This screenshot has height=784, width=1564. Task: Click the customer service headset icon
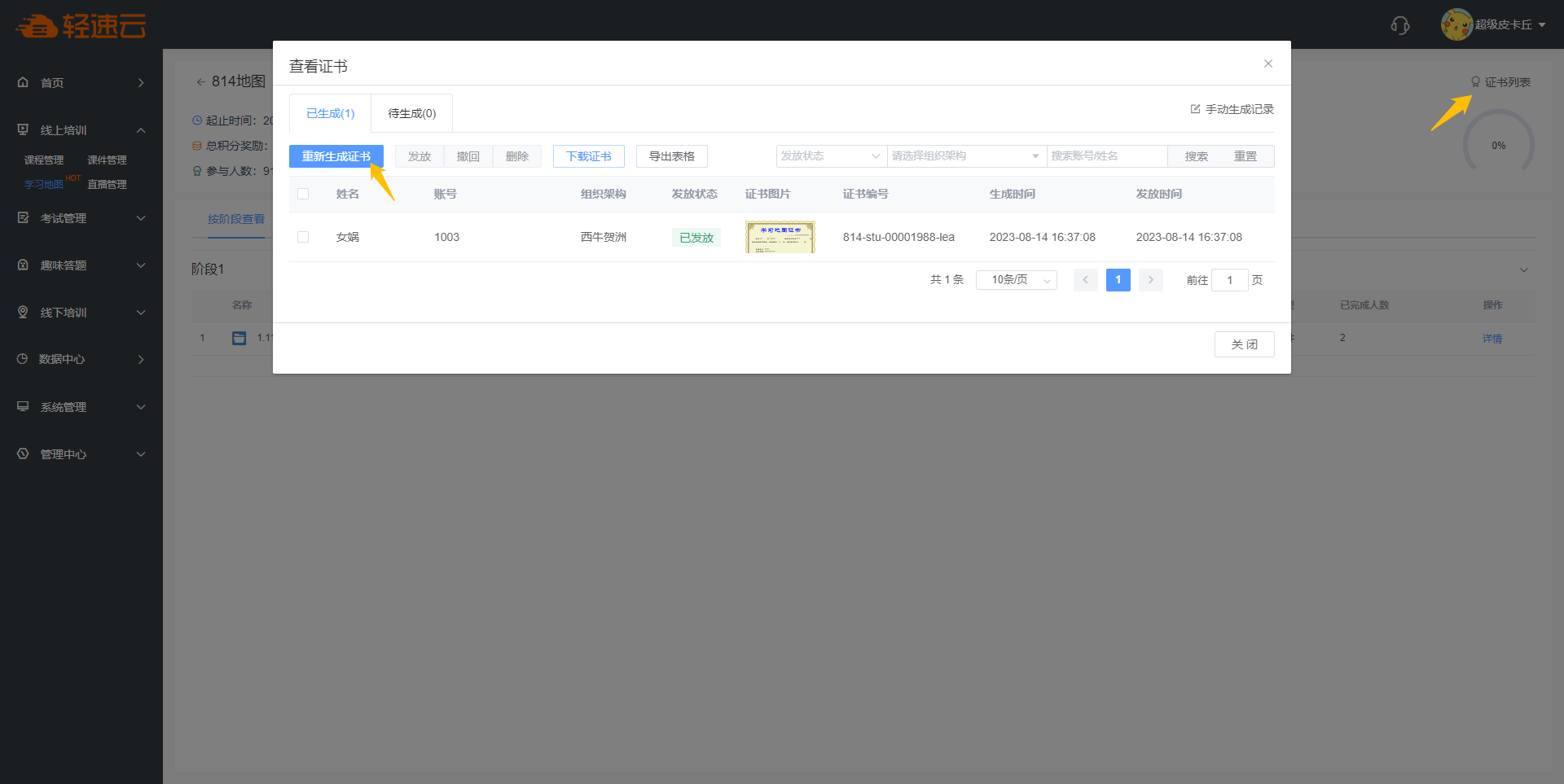[1399, 25]
